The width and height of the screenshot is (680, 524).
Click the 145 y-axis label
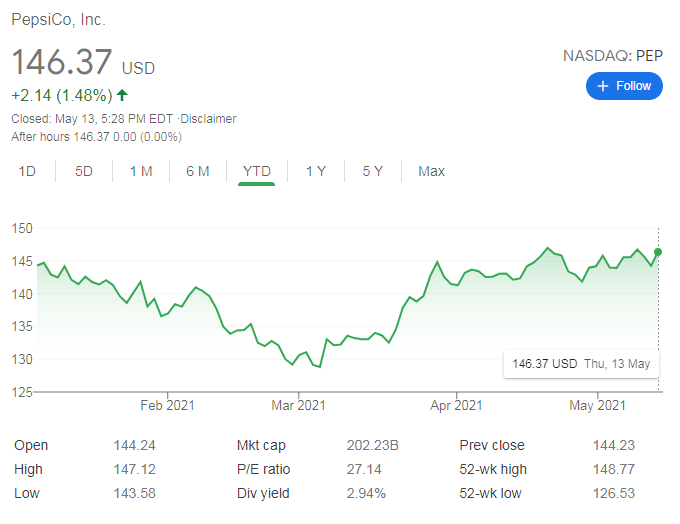point(22,261)
